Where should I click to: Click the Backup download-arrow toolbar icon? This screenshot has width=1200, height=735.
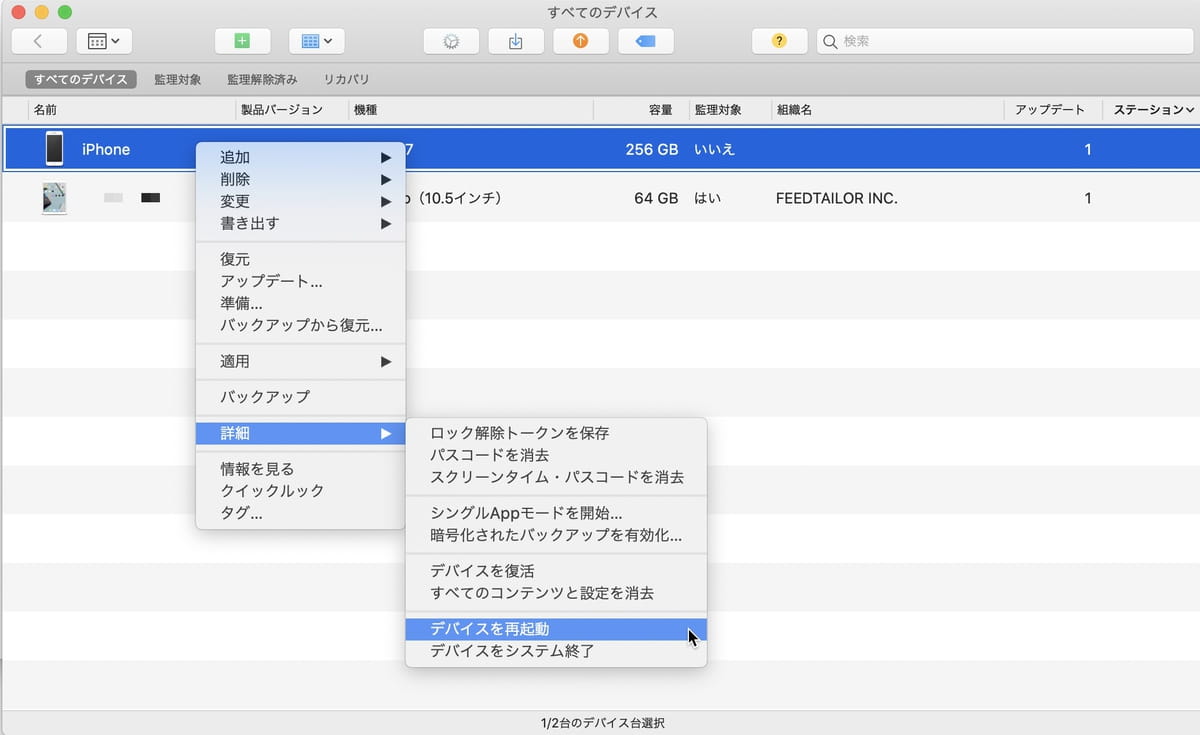coord(516,41)
